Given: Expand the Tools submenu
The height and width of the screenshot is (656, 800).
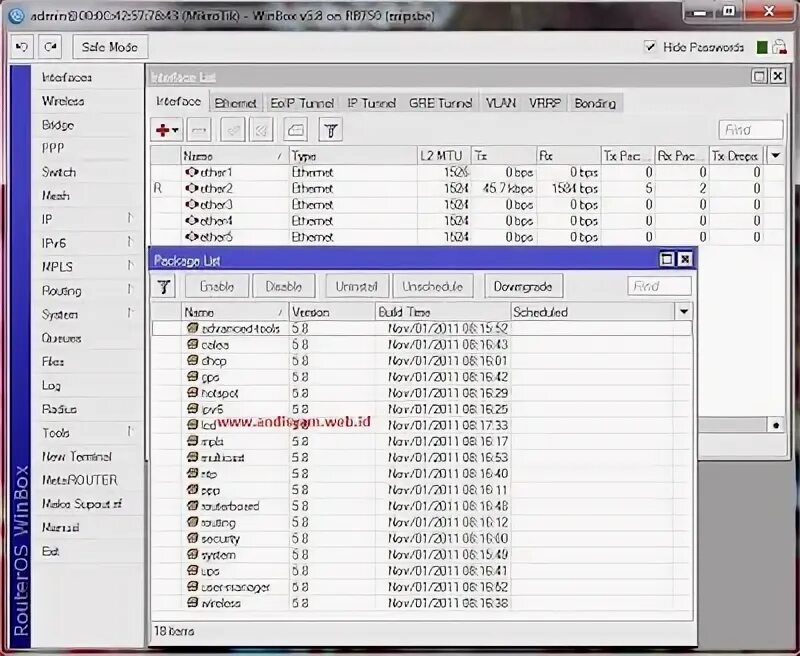Looking at the screenshot, I should (x=130, y=432).
